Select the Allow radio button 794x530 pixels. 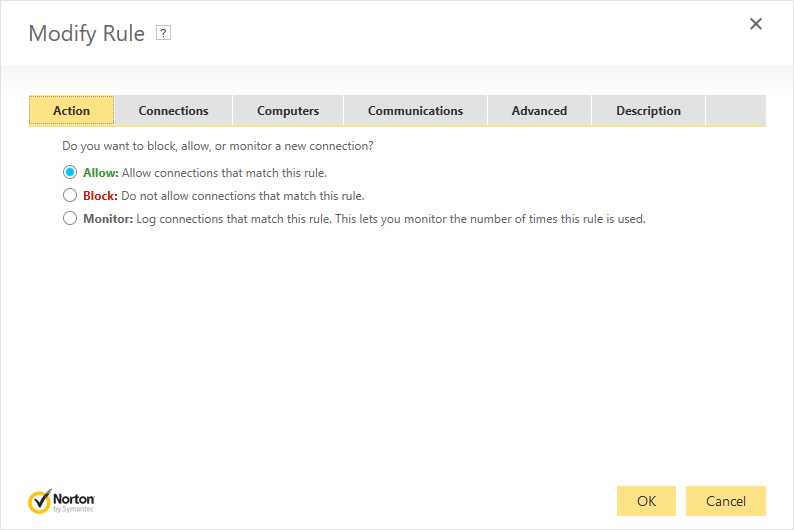click(x=70, y=172)
